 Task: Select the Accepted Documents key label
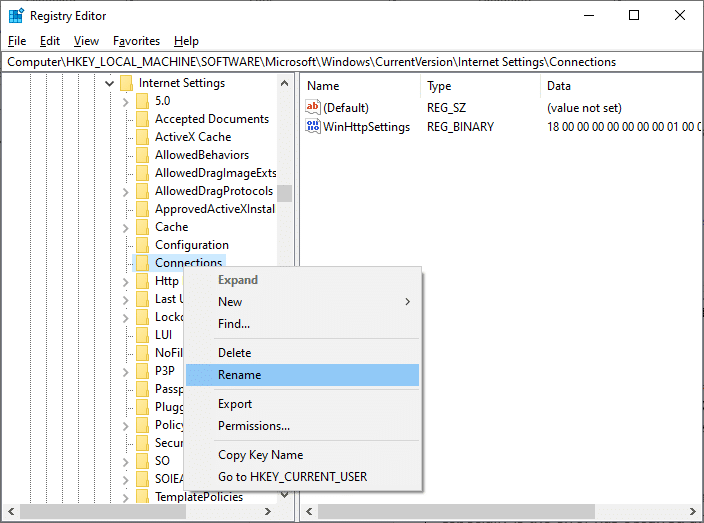coord(212,119)
